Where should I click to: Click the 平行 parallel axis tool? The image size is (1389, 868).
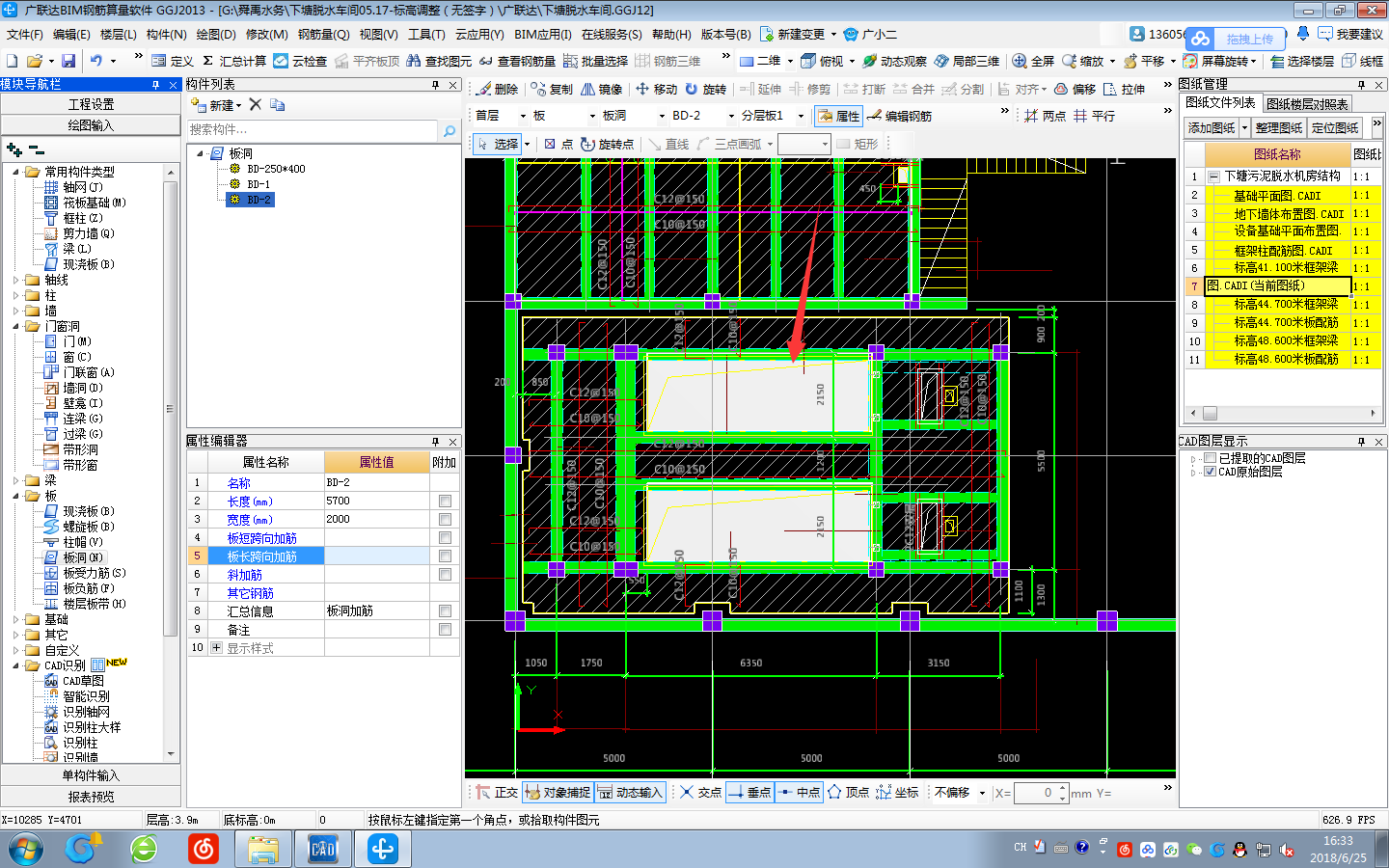pyautogui.click(x=1094, y=116)
